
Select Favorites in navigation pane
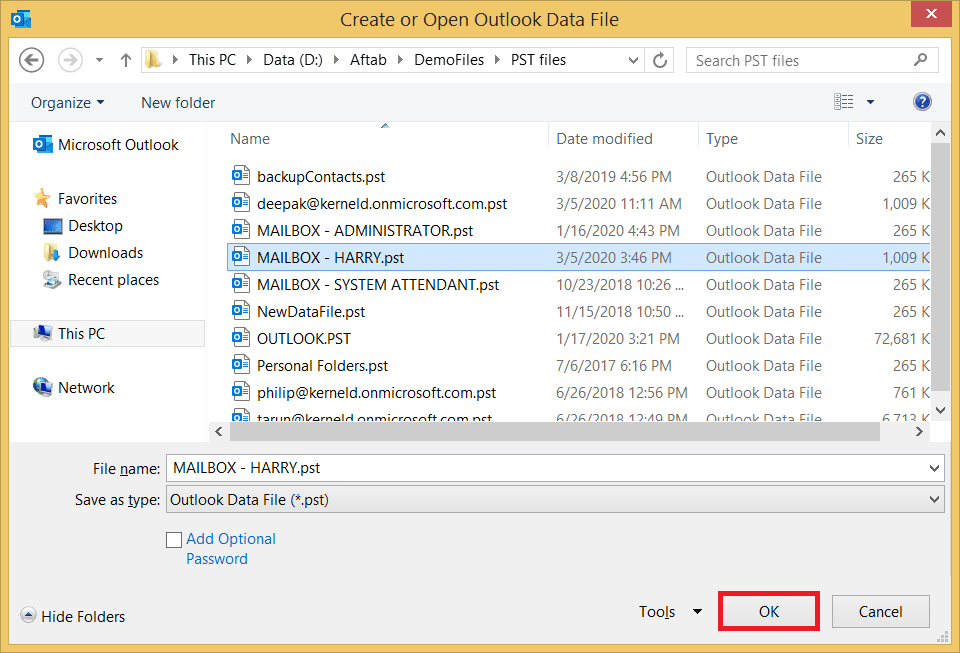[75, 198]
